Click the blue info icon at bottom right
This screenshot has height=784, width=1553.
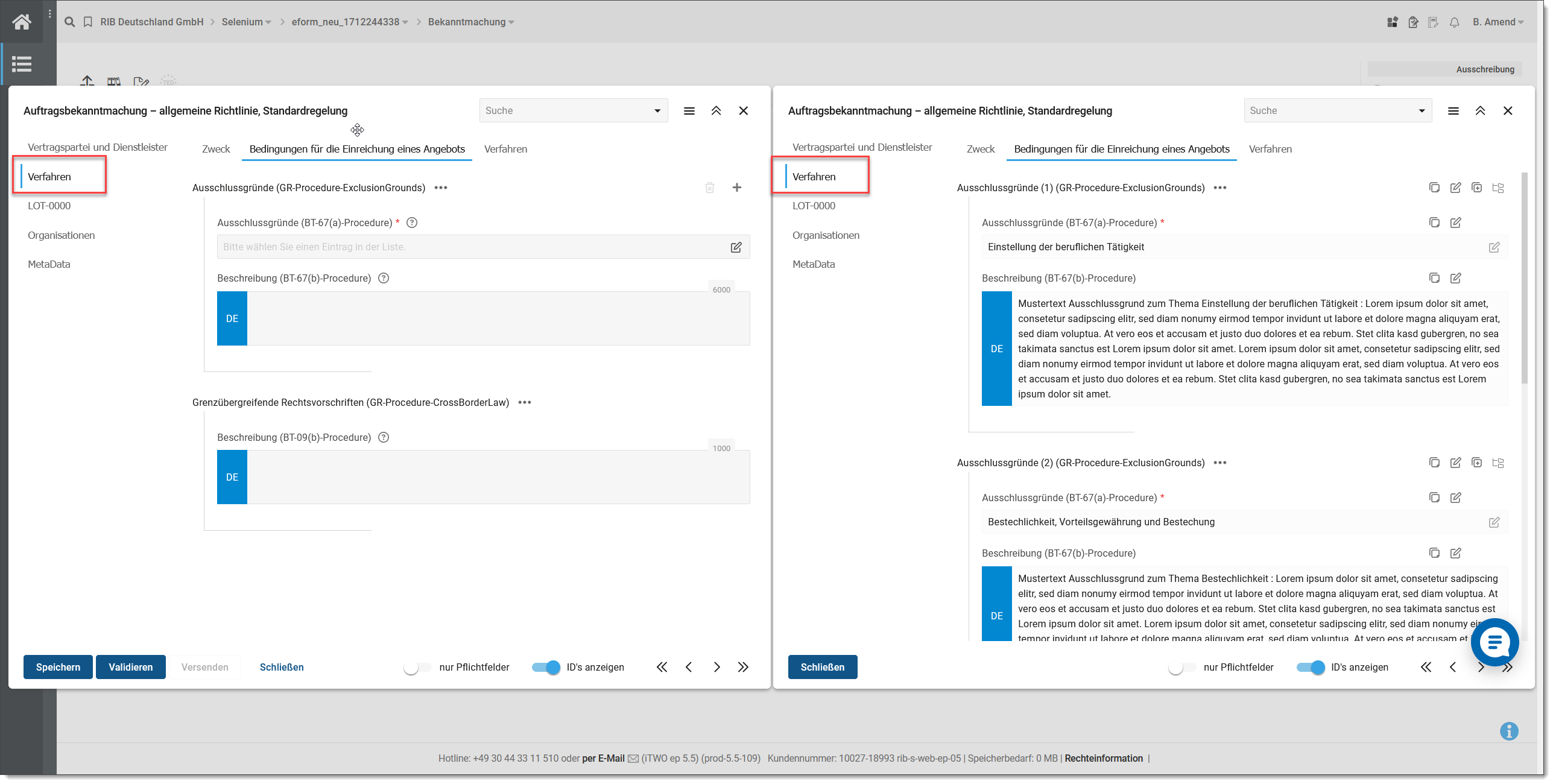(x=1509, y=731)
